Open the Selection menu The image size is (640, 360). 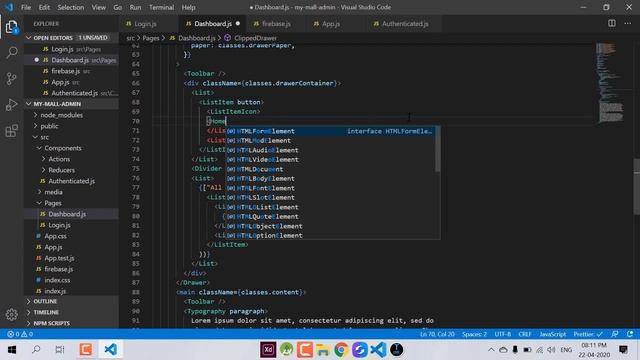71,7
